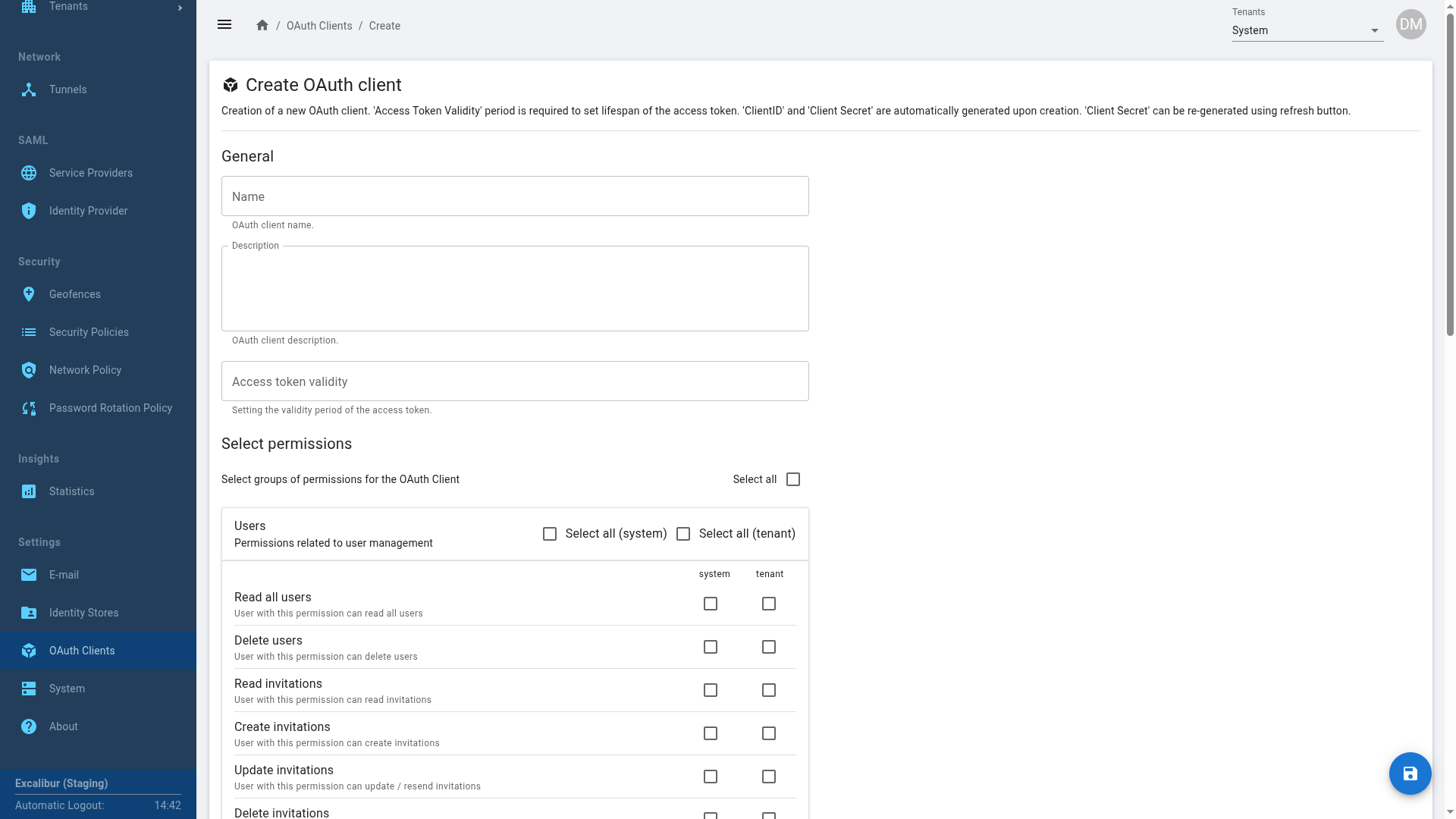Screen dimensions: 1456x819
Task: Click the OAuth Clients breadcrumb link
Action: click(x=319, y=26)
